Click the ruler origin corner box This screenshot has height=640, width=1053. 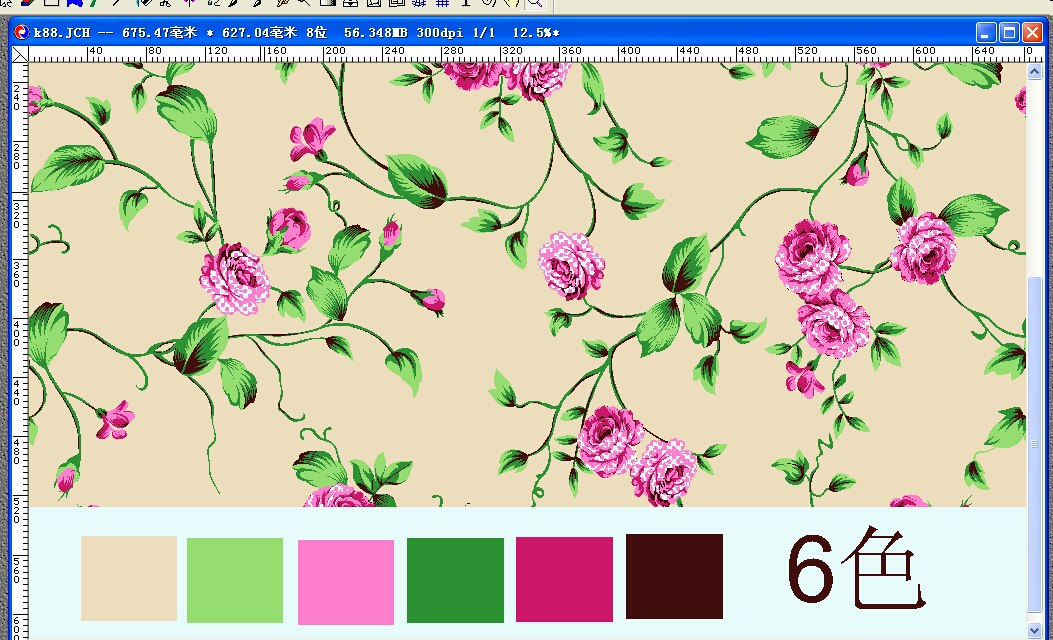click(19, 54)
